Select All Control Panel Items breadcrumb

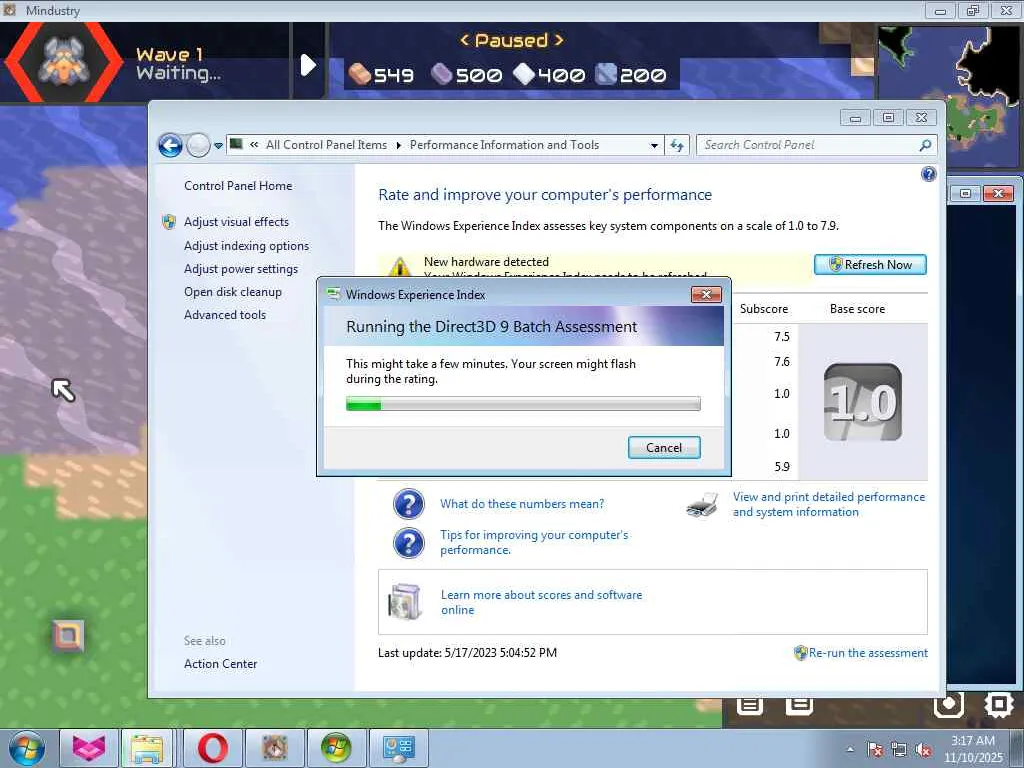click(x=326, y=145)
